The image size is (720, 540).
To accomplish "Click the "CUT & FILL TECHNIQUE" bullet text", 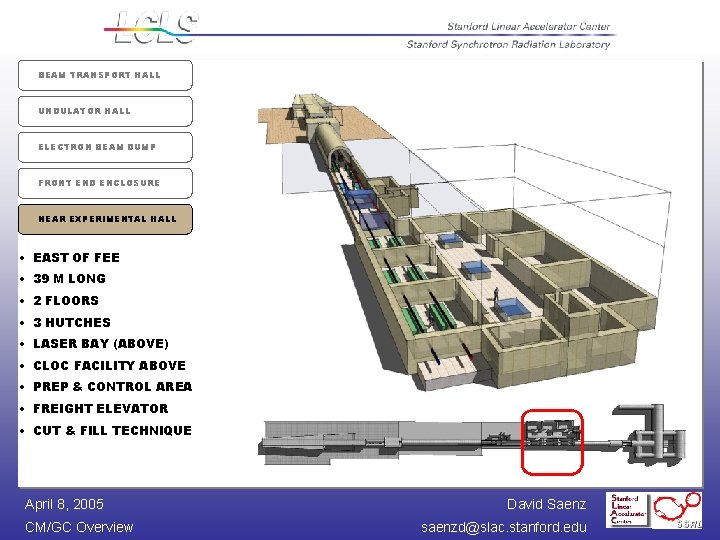I will click(112, 431).
